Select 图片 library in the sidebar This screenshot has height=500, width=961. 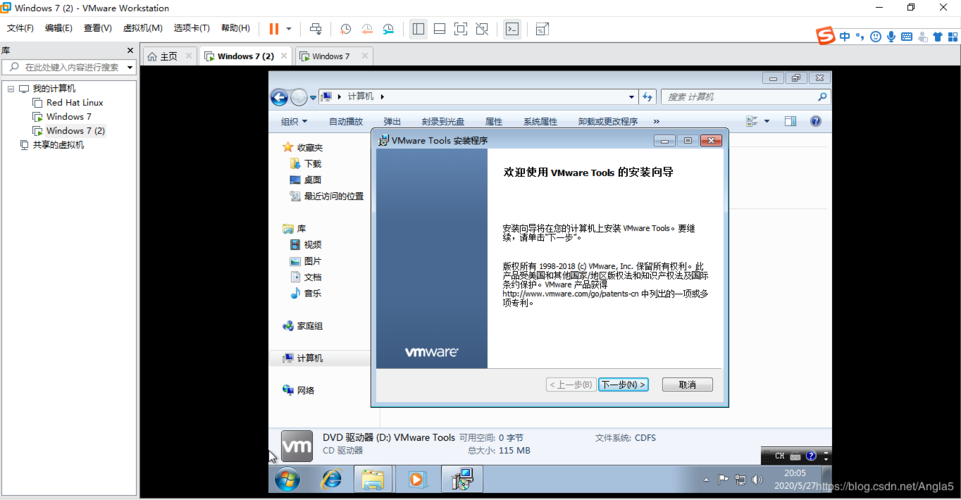click(313, 261)
